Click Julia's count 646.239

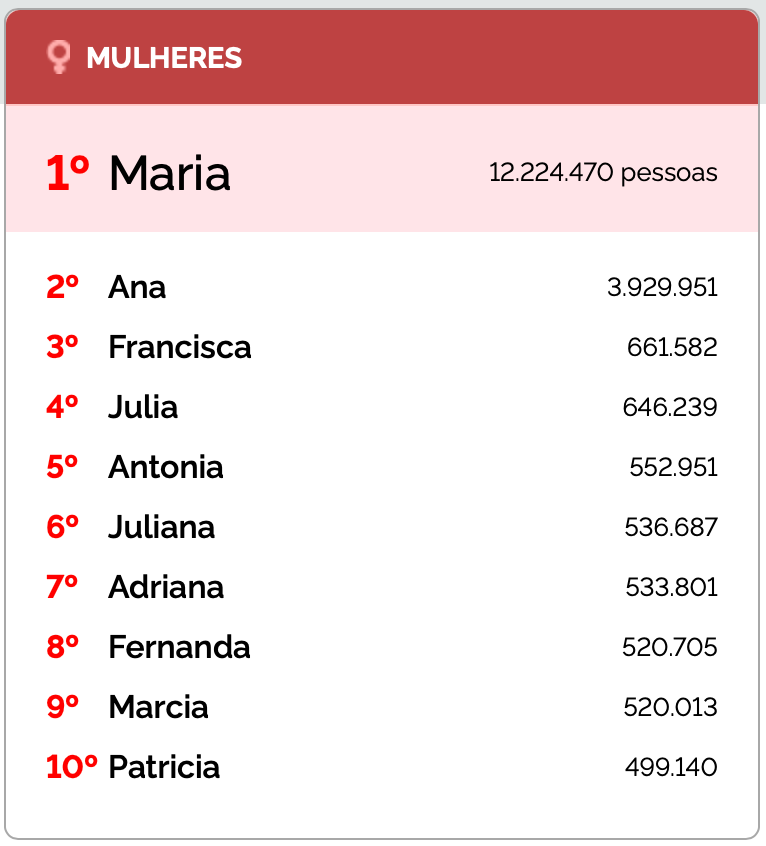(670, 408)
